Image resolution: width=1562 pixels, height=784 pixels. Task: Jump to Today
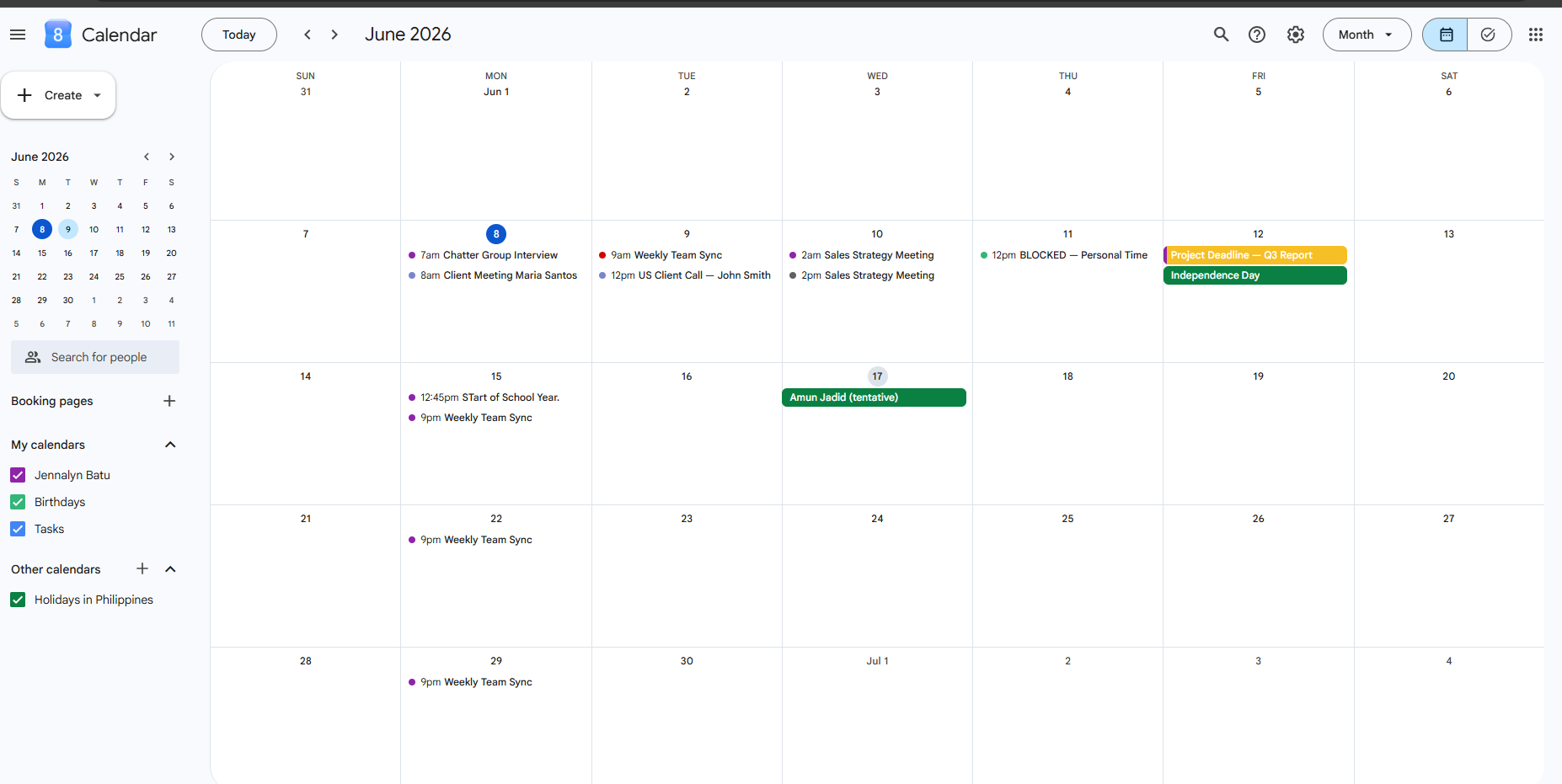[x=239, y=35]
